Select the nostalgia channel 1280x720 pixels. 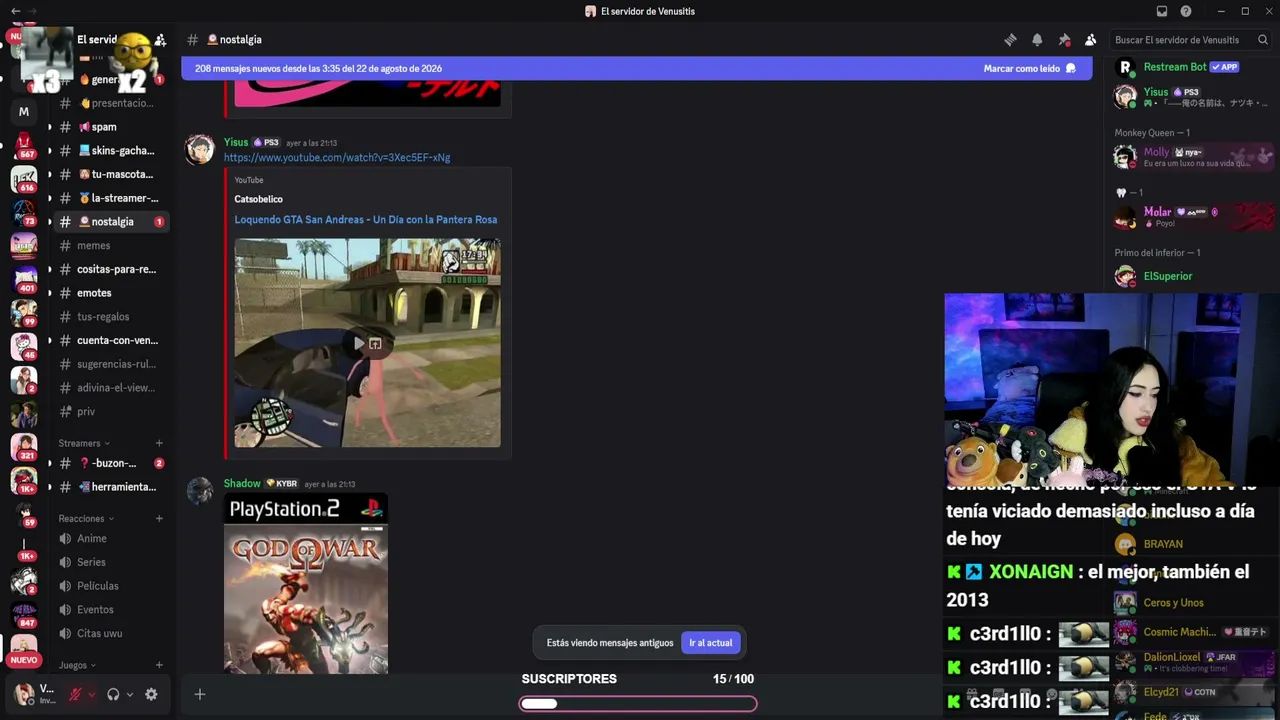click(109, 222)
